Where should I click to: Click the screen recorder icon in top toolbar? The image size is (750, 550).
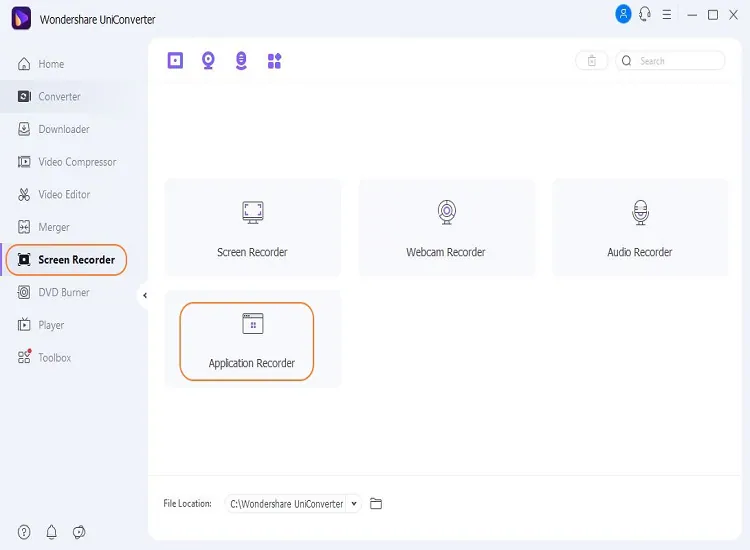pyautogui.click(x=176, y=61)
